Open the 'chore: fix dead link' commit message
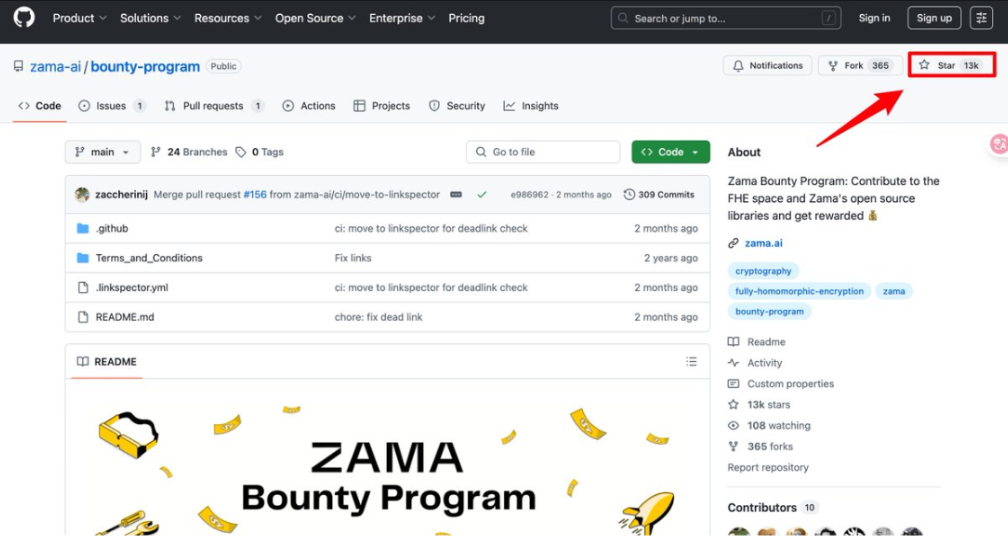This screenshot has height=542, width=1008. tap(379, 317)
